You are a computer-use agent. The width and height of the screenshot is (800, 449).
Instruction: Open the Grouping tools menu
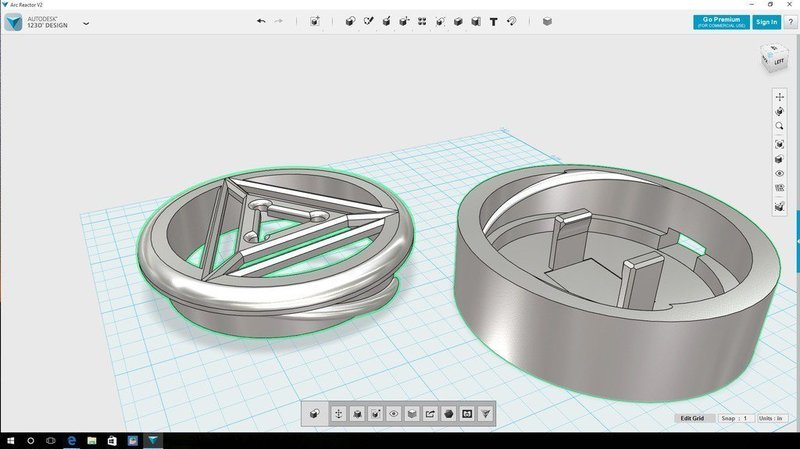[x=440, y=21]
